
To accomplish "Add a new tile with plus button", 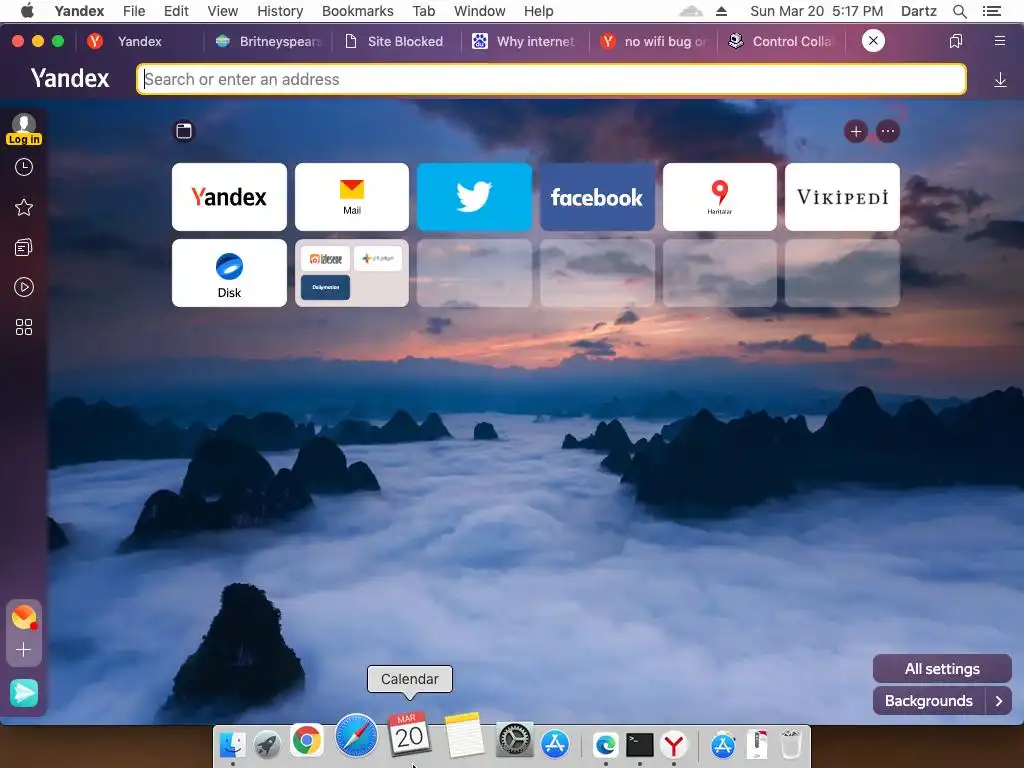I will coord(856,131).
